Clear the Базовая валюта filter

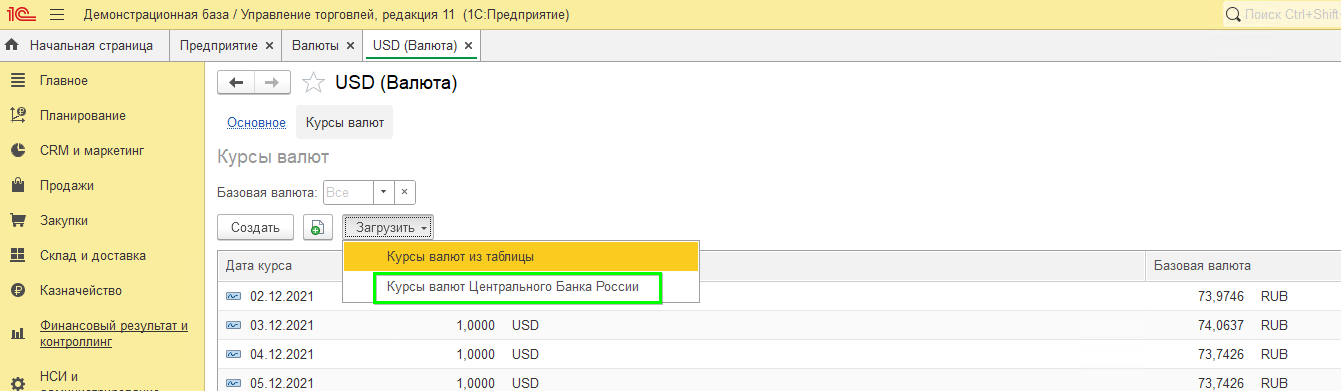coord(405,192)
